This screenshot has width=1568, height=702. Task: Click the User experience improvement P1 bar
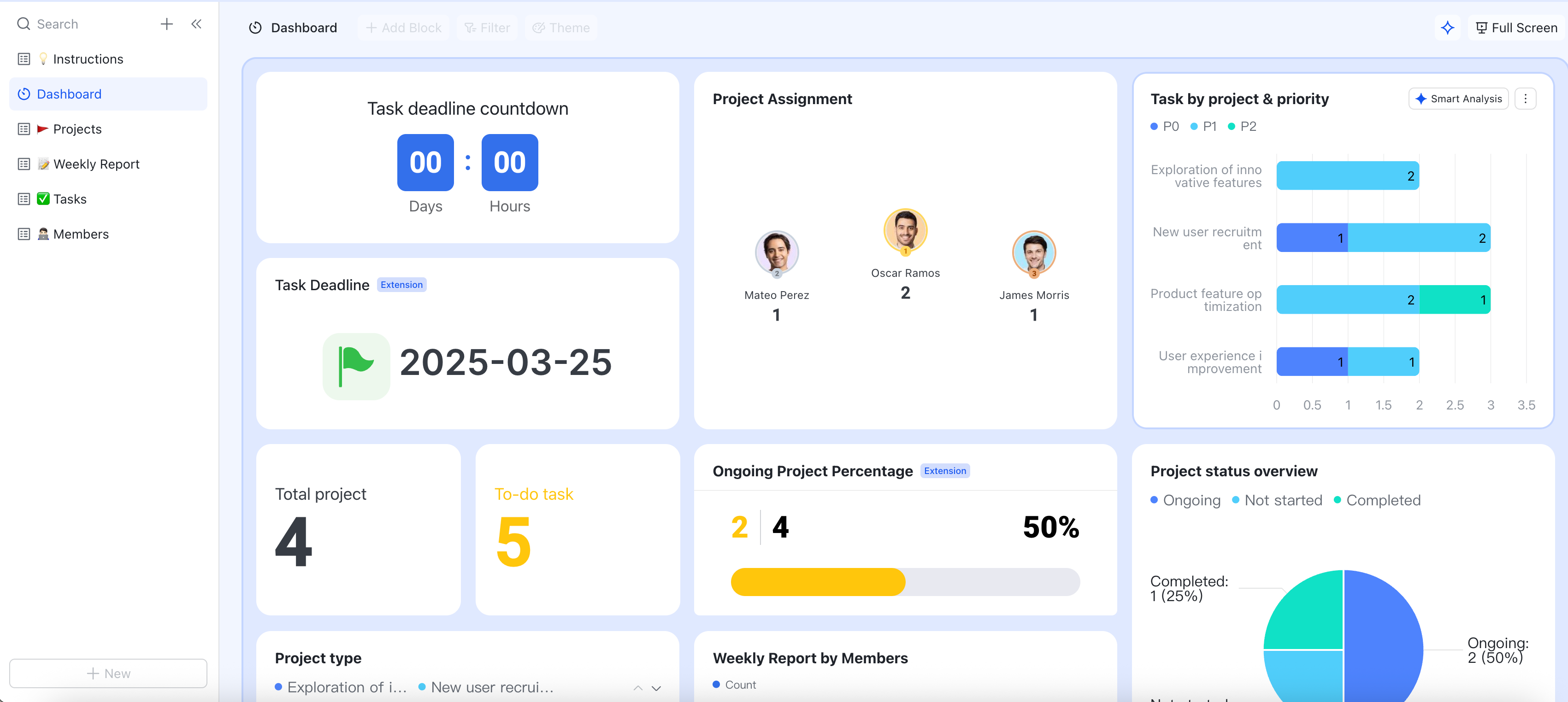(x=1384, y=362)
